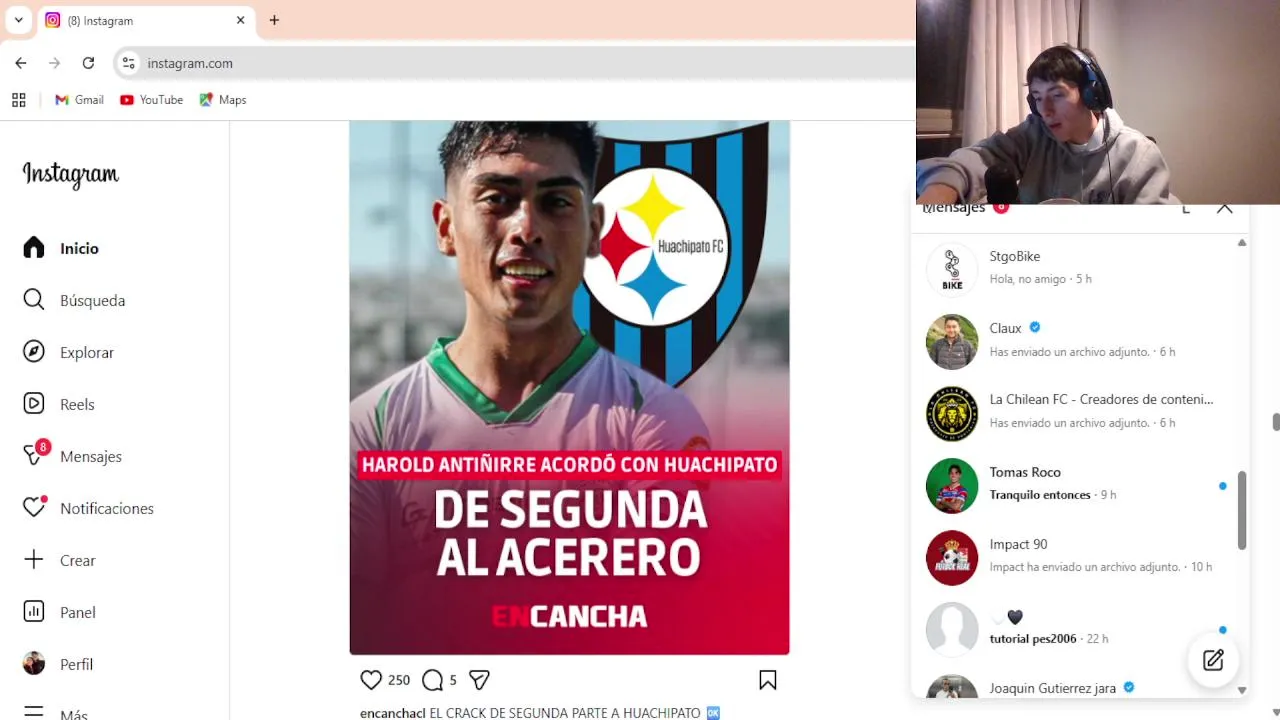Open encanchacl profile link under post
This screenshot has height=720, width=1280.
click(x=392, y=713)
